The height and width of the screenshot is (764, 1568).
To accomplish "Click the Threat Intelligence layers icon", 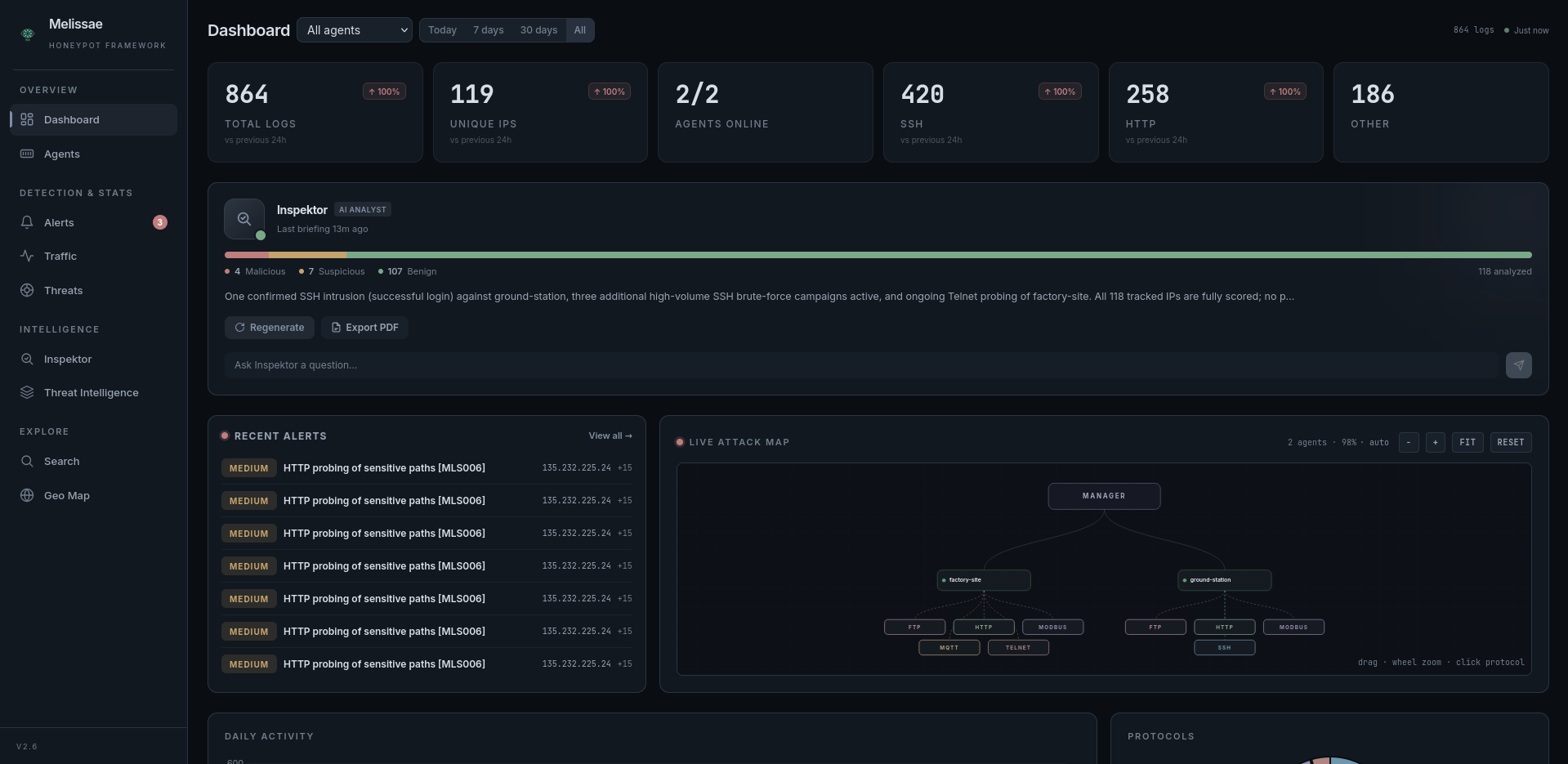I will tap(27, 392).
